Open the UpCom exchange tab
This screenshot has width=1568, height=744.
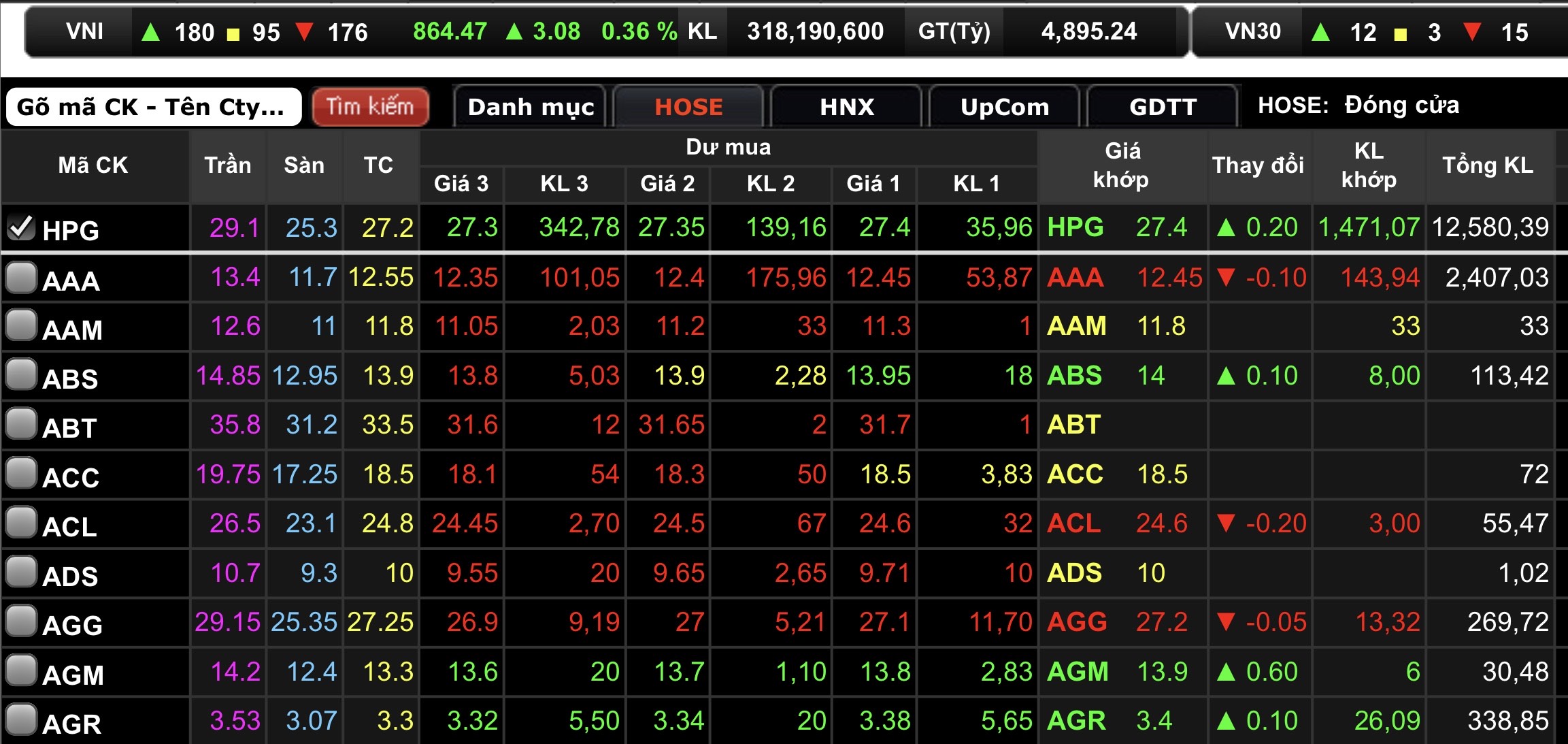(1004, 107)
